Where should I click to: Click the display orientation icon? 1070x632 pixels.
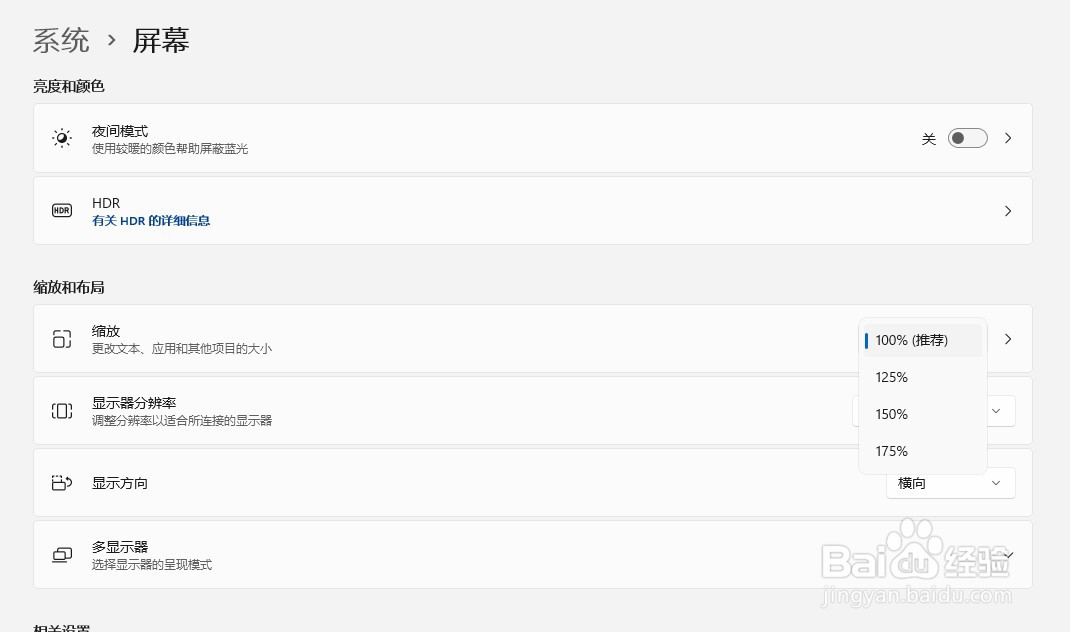61,483
